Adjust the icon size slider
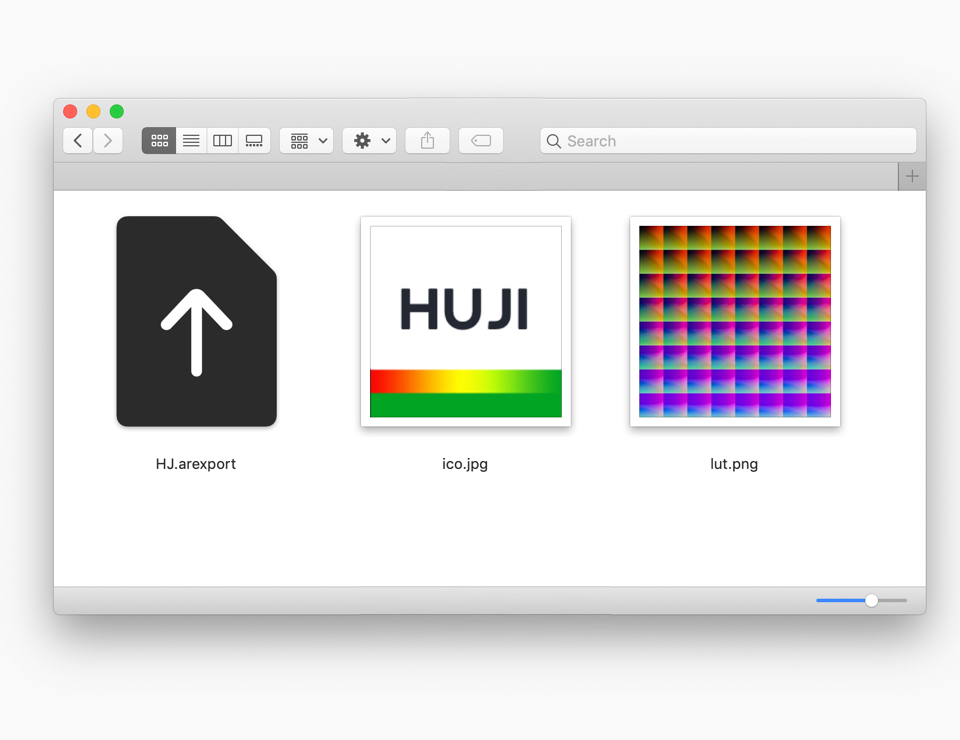960x740 pixels. (871, 600)
